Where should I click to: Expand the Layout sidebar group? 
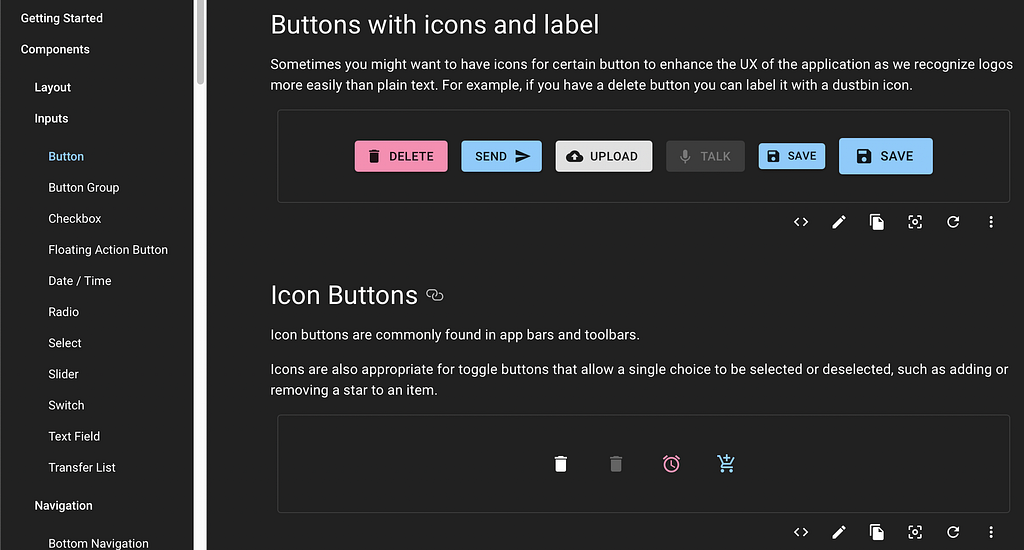point(53,87)
